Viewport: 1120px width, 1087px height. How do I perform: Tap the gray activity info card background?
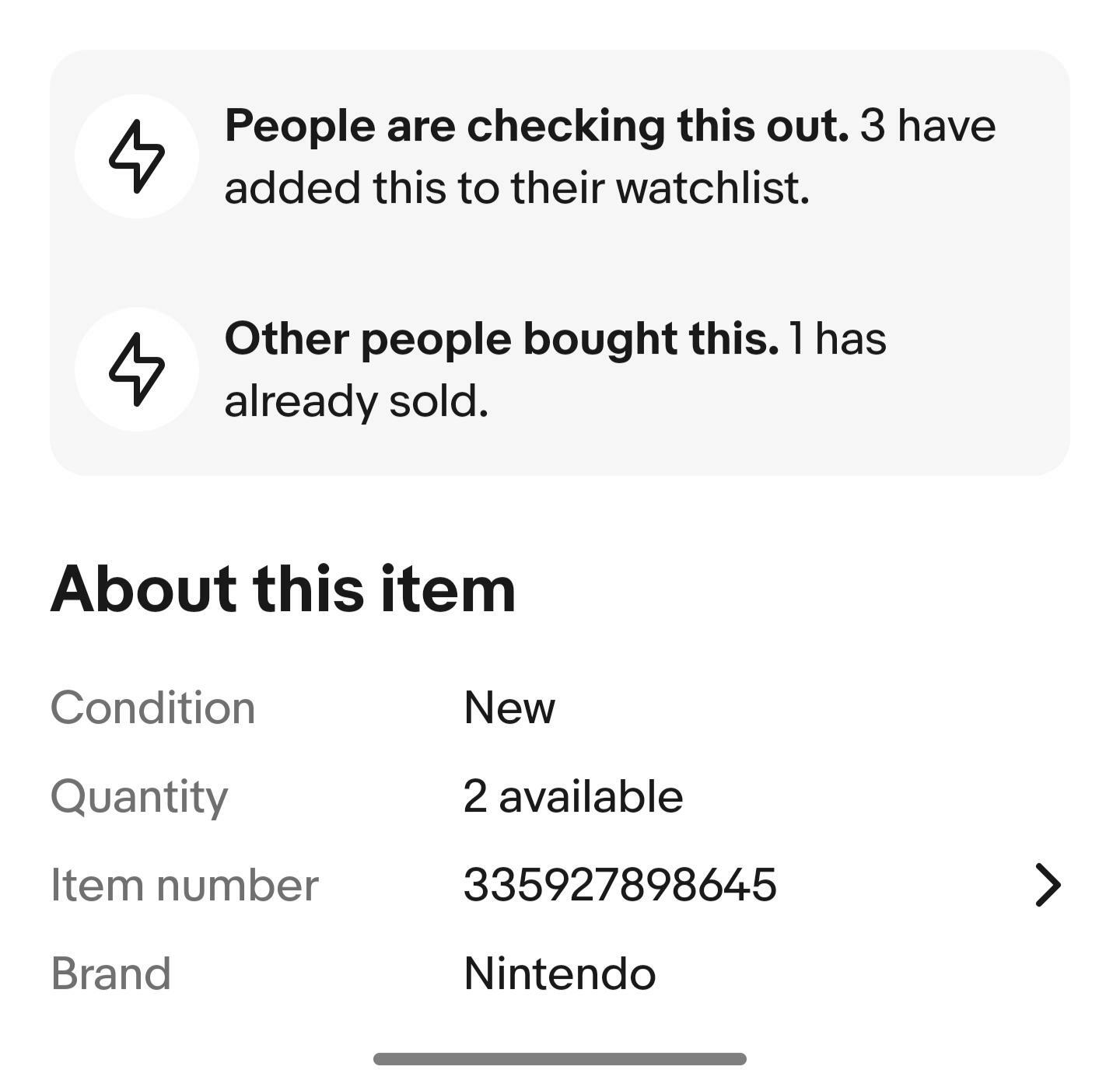click(560, 263)
